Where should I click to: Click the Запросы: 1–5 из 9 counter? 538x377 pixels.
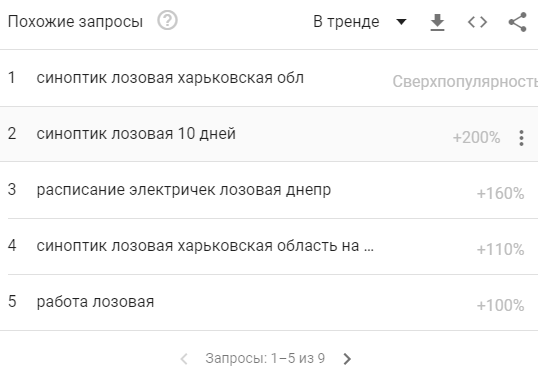[265, 358]
